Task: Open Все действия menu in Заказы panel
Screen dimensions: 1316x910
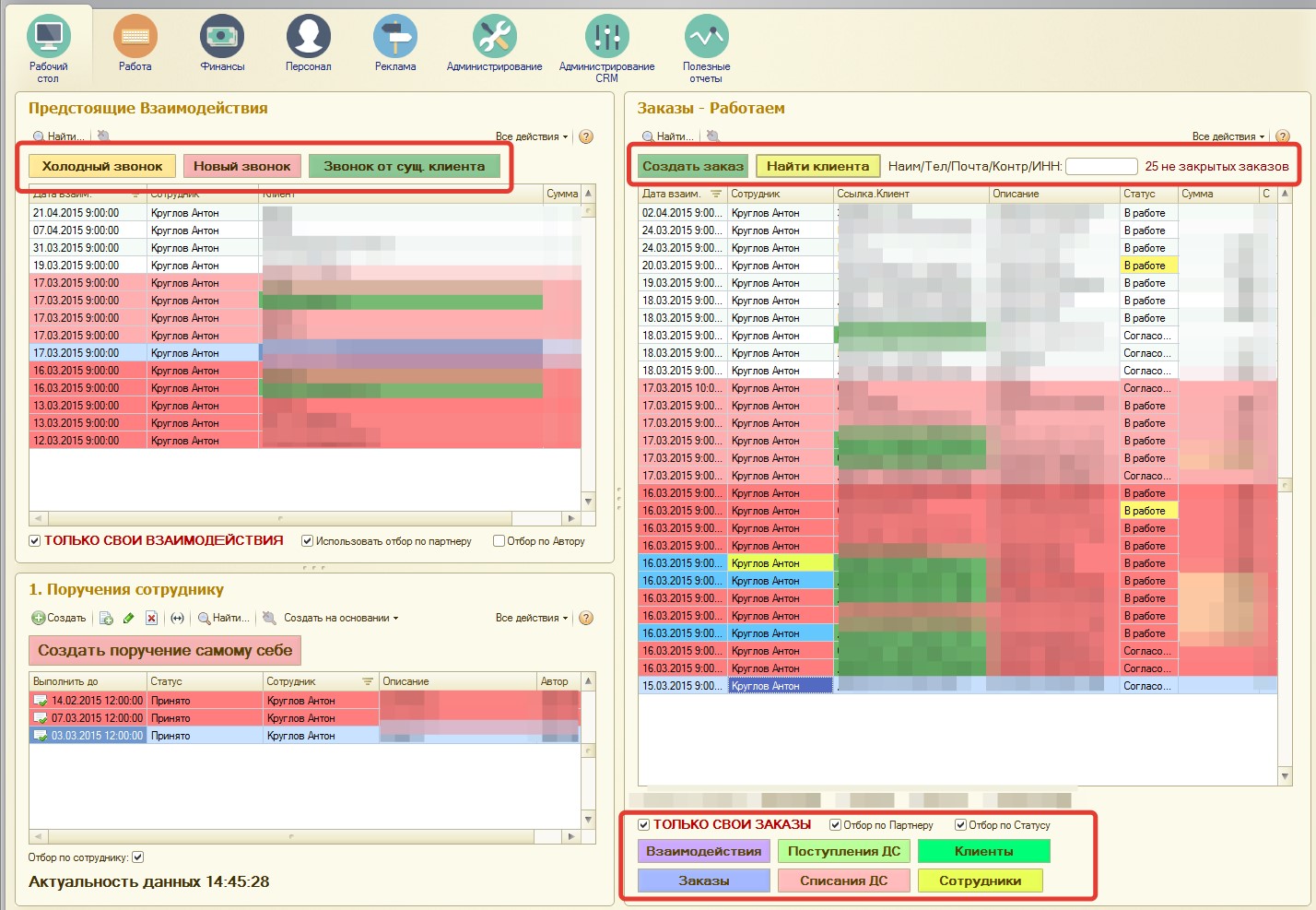Action: [x=1228, y=136]
